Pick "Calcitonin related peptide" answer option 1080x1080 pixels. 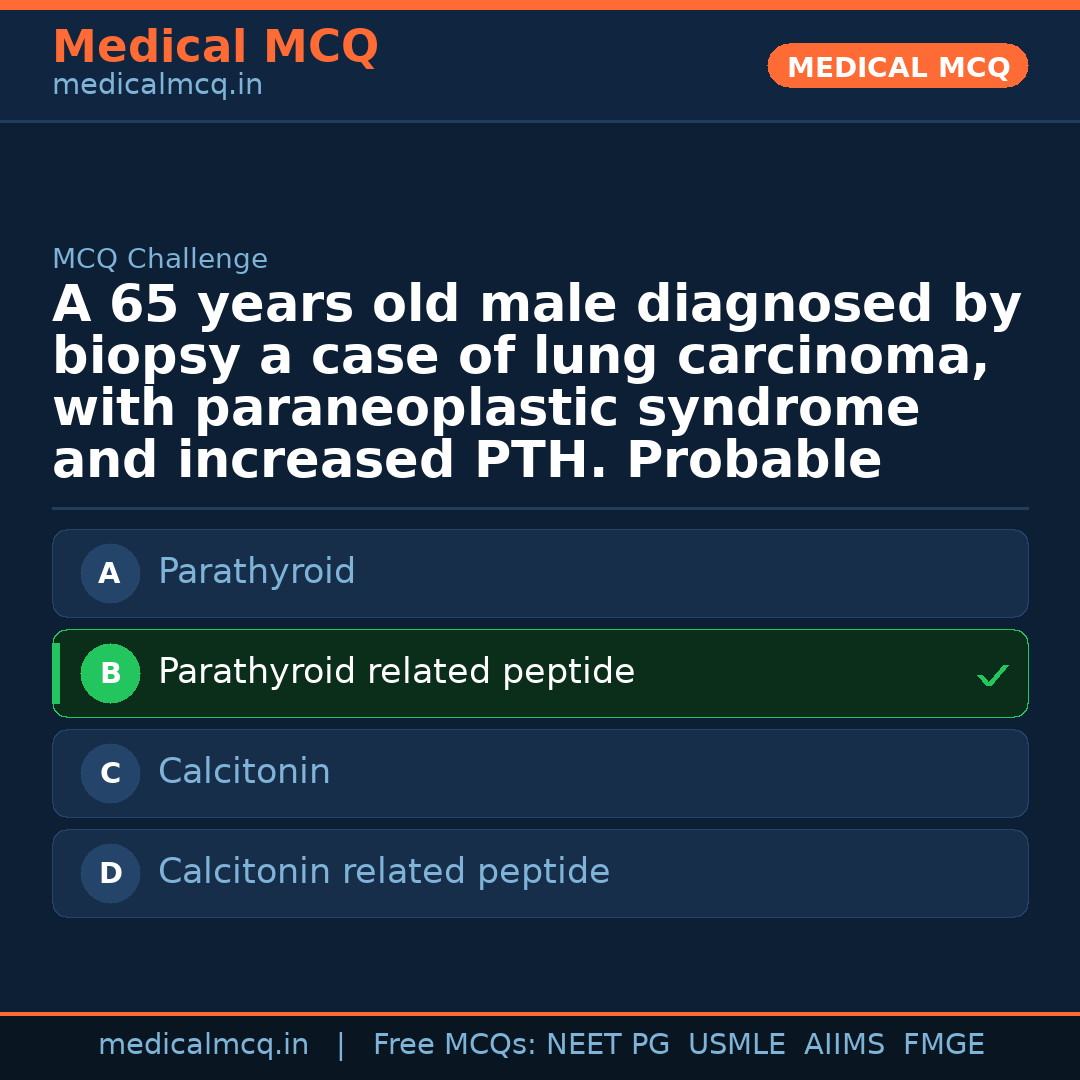(384, 872)
